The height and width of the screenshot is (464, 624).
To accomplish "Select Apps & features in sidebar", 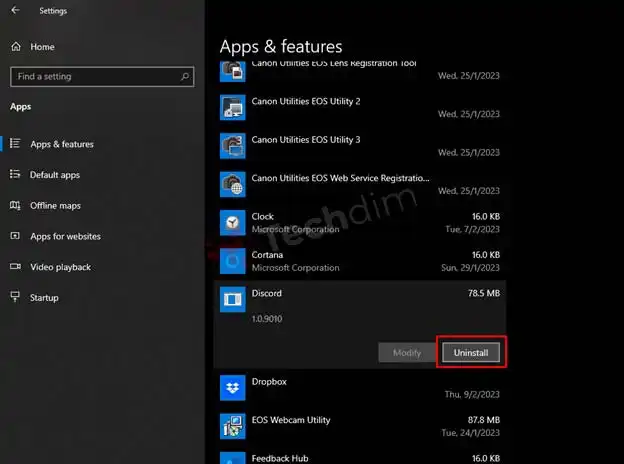I will coord(102,144).
